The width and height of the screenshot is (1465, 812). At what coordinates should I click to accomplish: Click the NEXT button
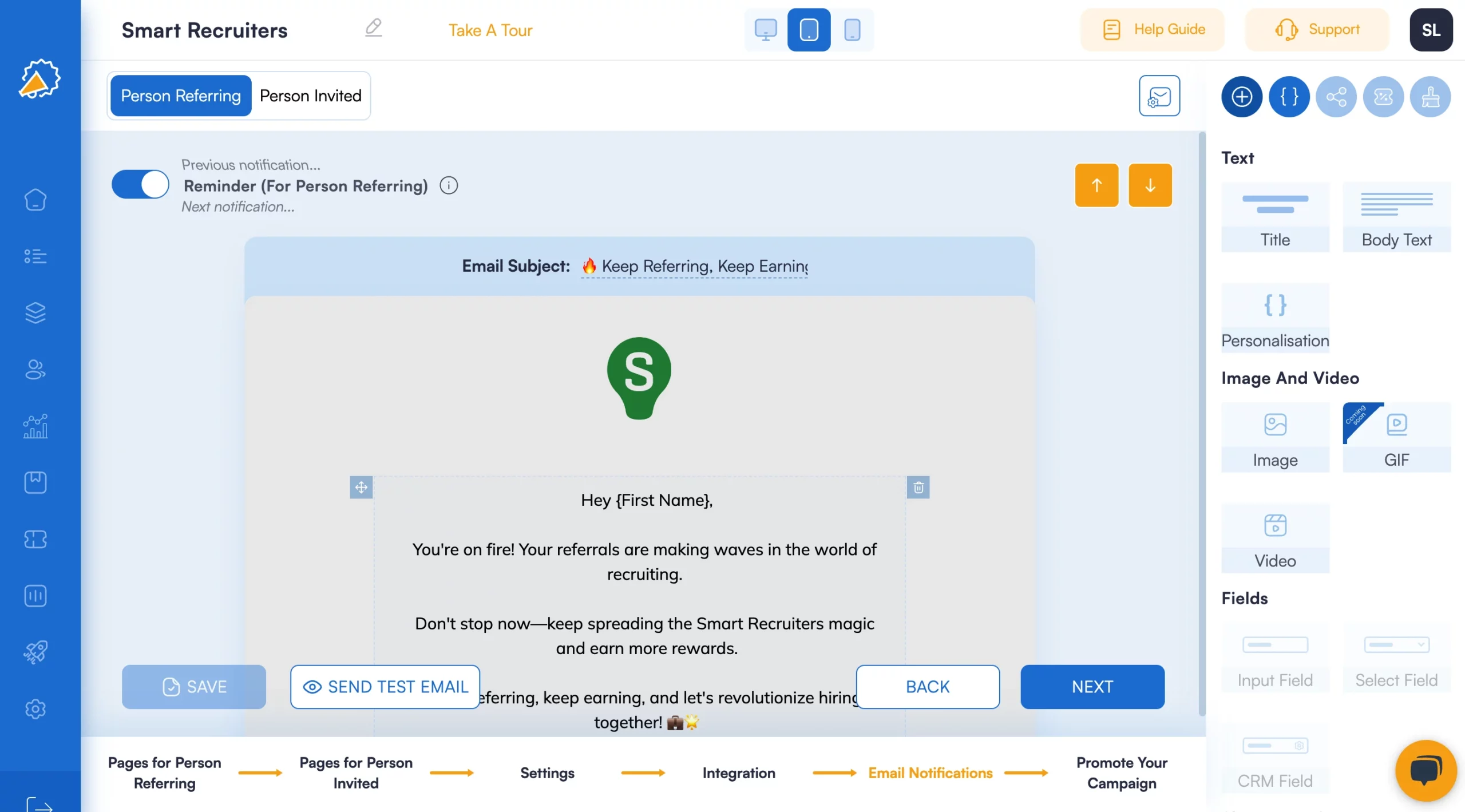[1092, 687]
